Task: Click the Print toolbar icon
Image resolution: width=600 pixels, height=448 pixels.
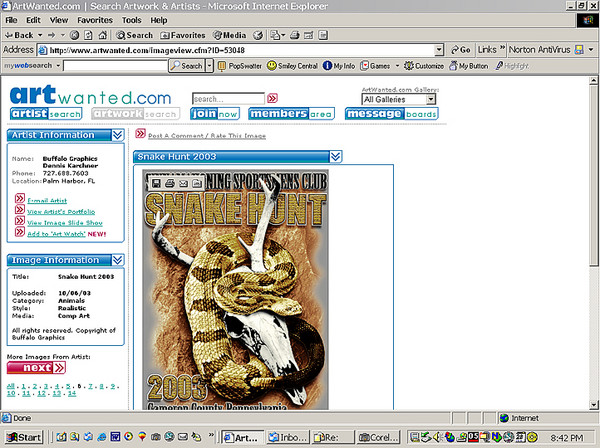Action: (x=295, y=35)
